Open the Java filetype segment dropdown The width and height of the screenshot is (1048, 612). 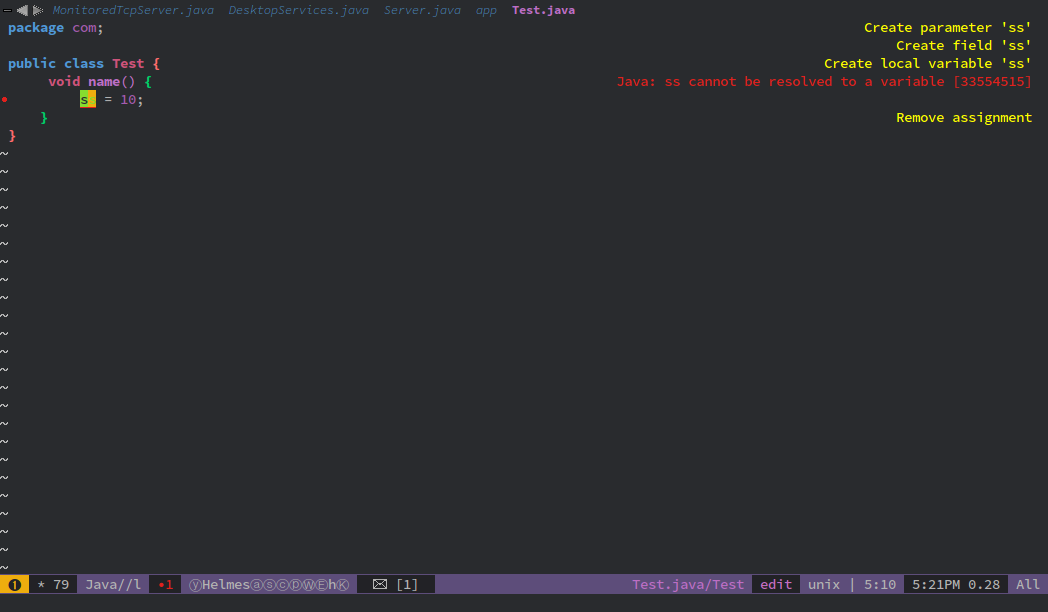(x=112, y=584)
